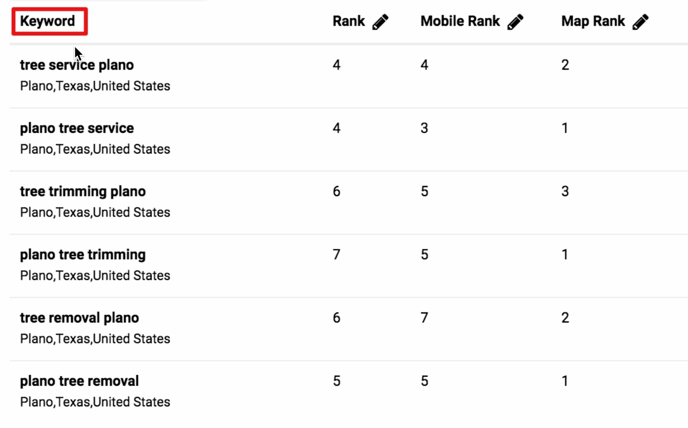Open the "plano tree removal" keyword
The width and height of the screenshot is (688, 428).
[x=79, y=380]
